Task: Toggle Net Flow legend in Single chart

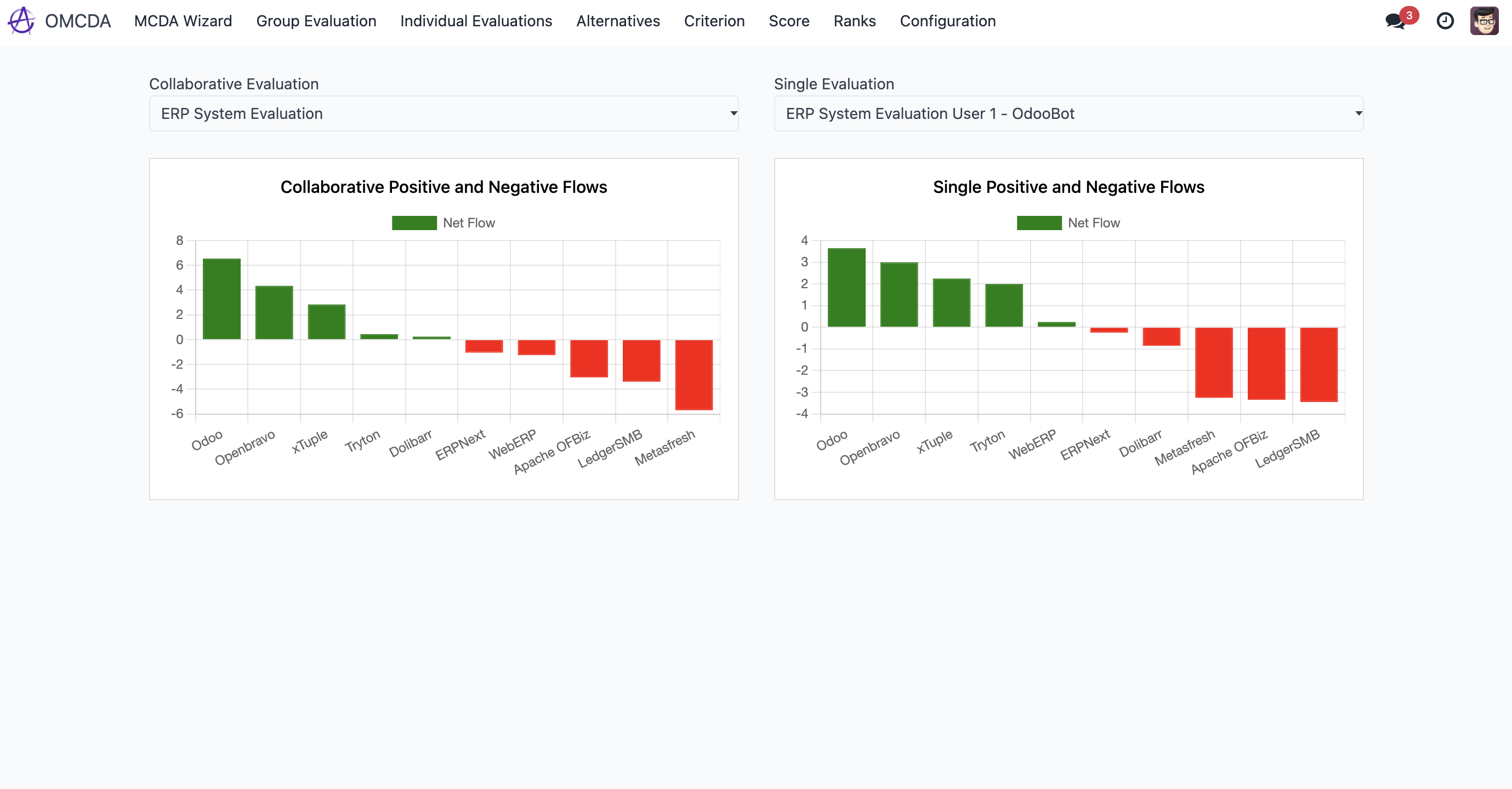Action: pyautogui.click(x=1068, y=223)
